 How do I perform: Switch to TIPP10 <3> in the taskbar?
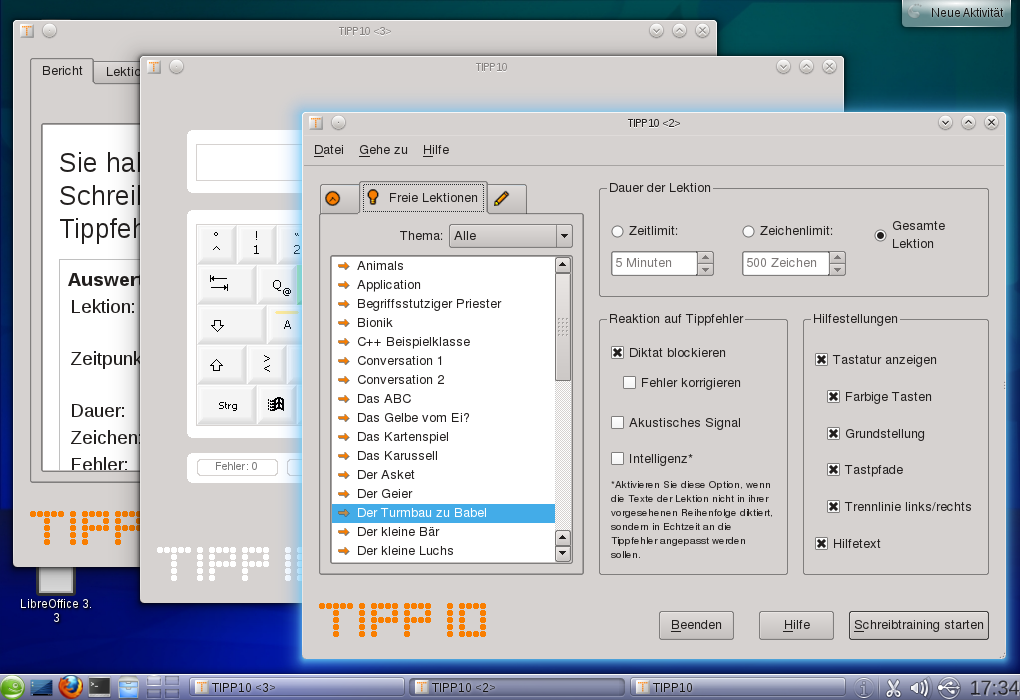298,688
